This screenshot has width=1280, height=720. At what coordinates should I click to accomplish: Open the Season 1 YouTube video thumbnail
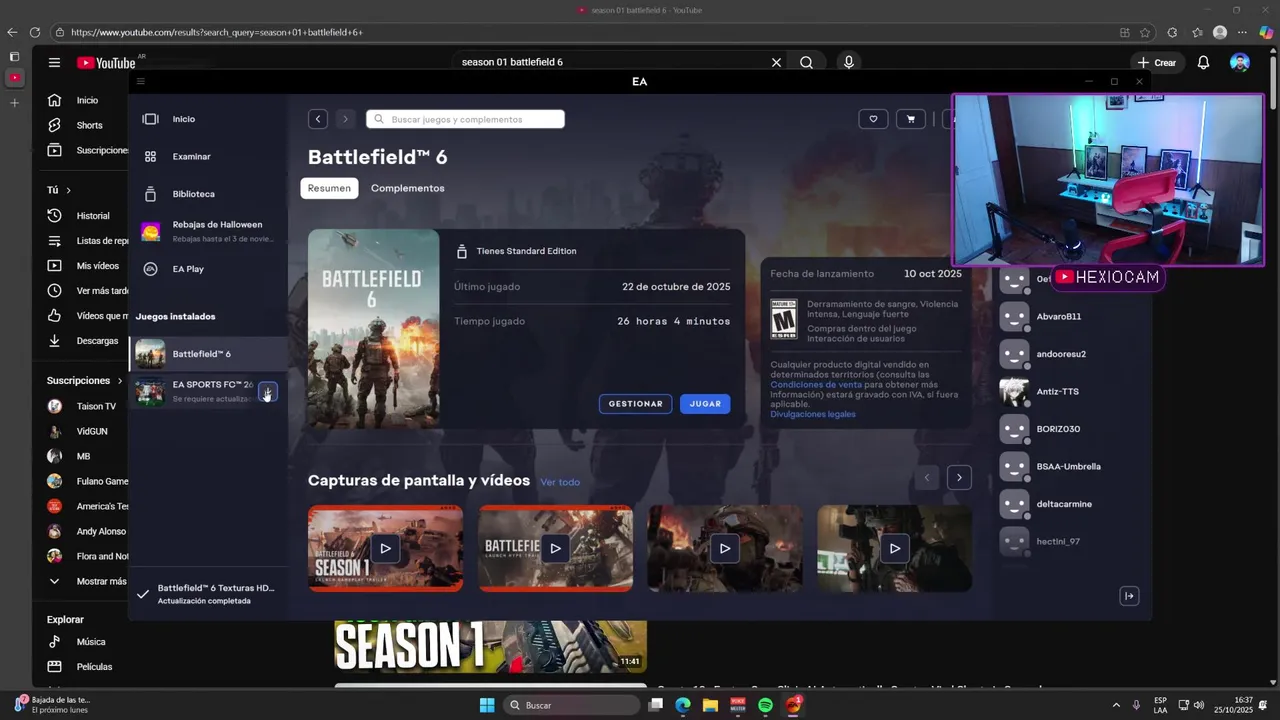[x=490, y=647]
